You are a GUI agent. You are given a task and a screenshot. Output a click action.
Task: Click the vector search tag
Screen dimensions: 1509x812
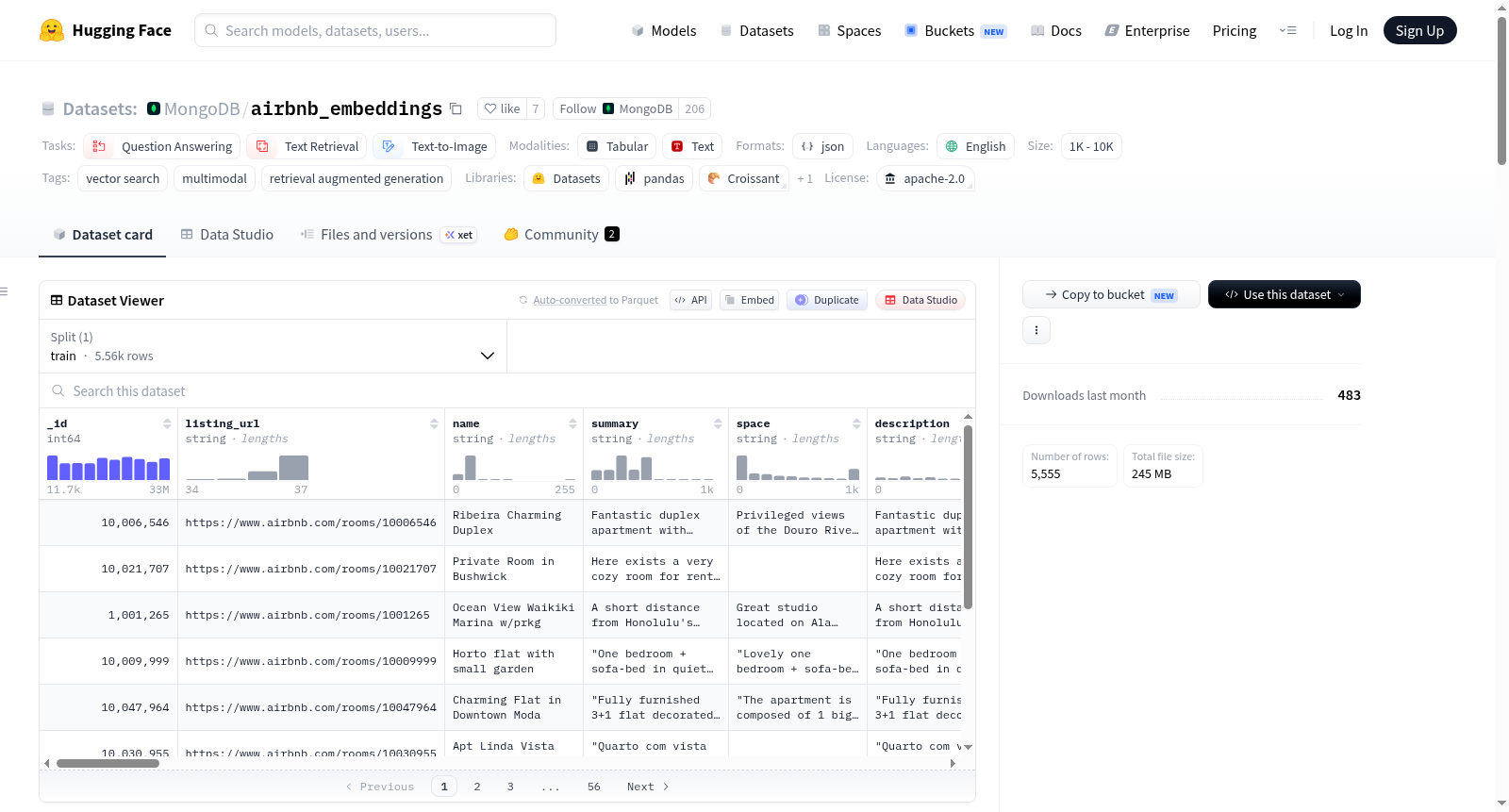pos(123,178)
